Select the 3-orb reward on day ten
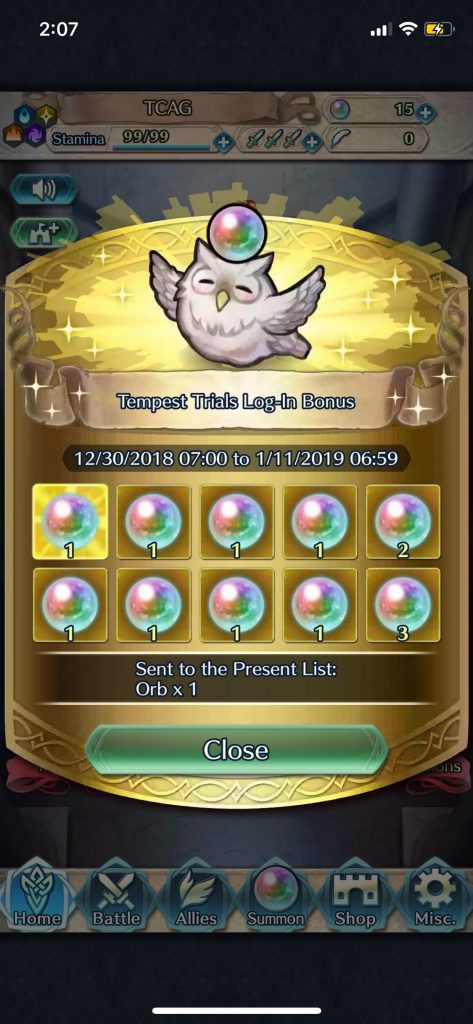This screenshot has height=1024, width=473. [x=403, y=605]
